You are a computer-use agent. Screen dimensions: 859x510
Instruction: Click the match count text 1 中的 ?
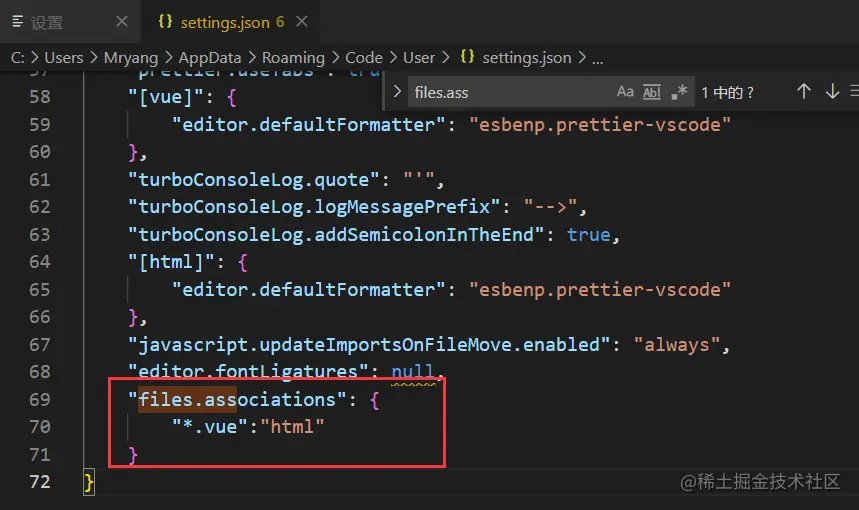(728, 92)
